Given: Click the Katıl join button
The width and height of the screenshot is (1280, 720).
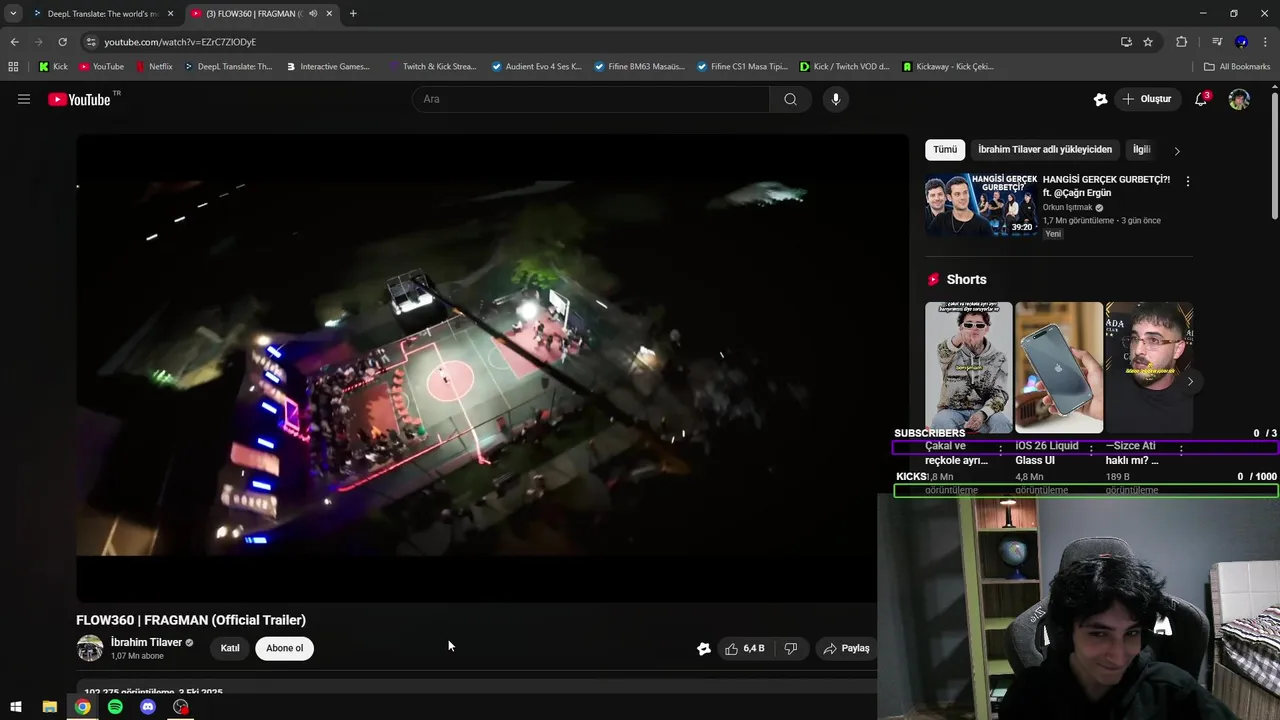Looking at the screenshot, I should coord(230,648).
